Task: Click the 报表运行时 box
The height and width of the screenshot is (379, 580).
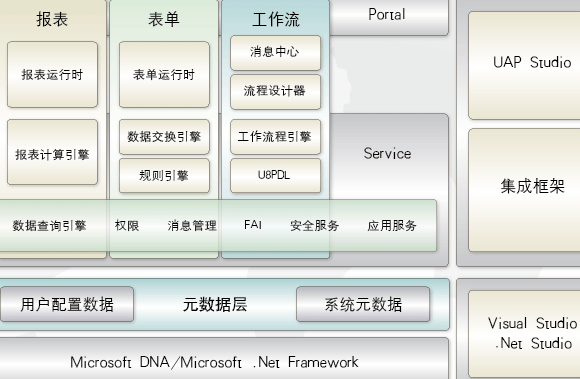Action: (x=53, y=75)
